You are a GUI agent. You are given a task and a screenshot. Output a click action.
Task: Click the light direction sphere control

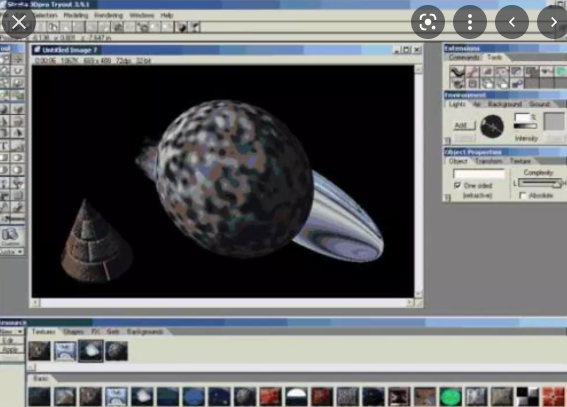click(x=492, y=127)
